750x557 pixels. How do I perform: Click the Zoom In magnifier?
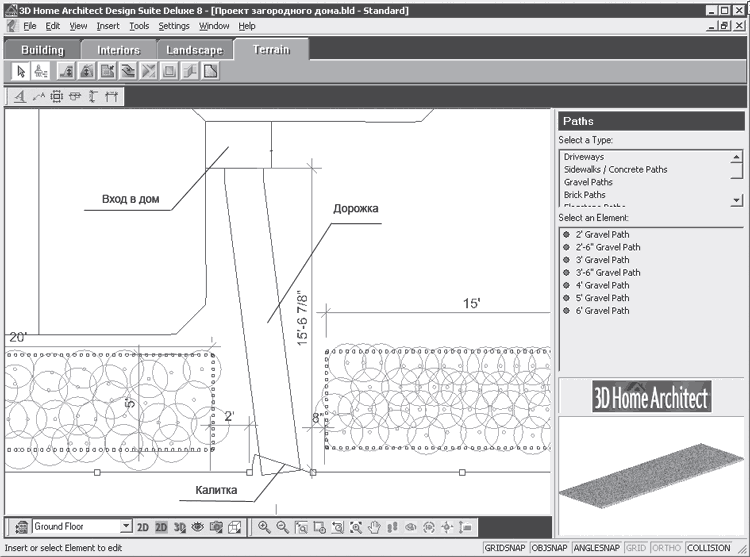point(264,527)
